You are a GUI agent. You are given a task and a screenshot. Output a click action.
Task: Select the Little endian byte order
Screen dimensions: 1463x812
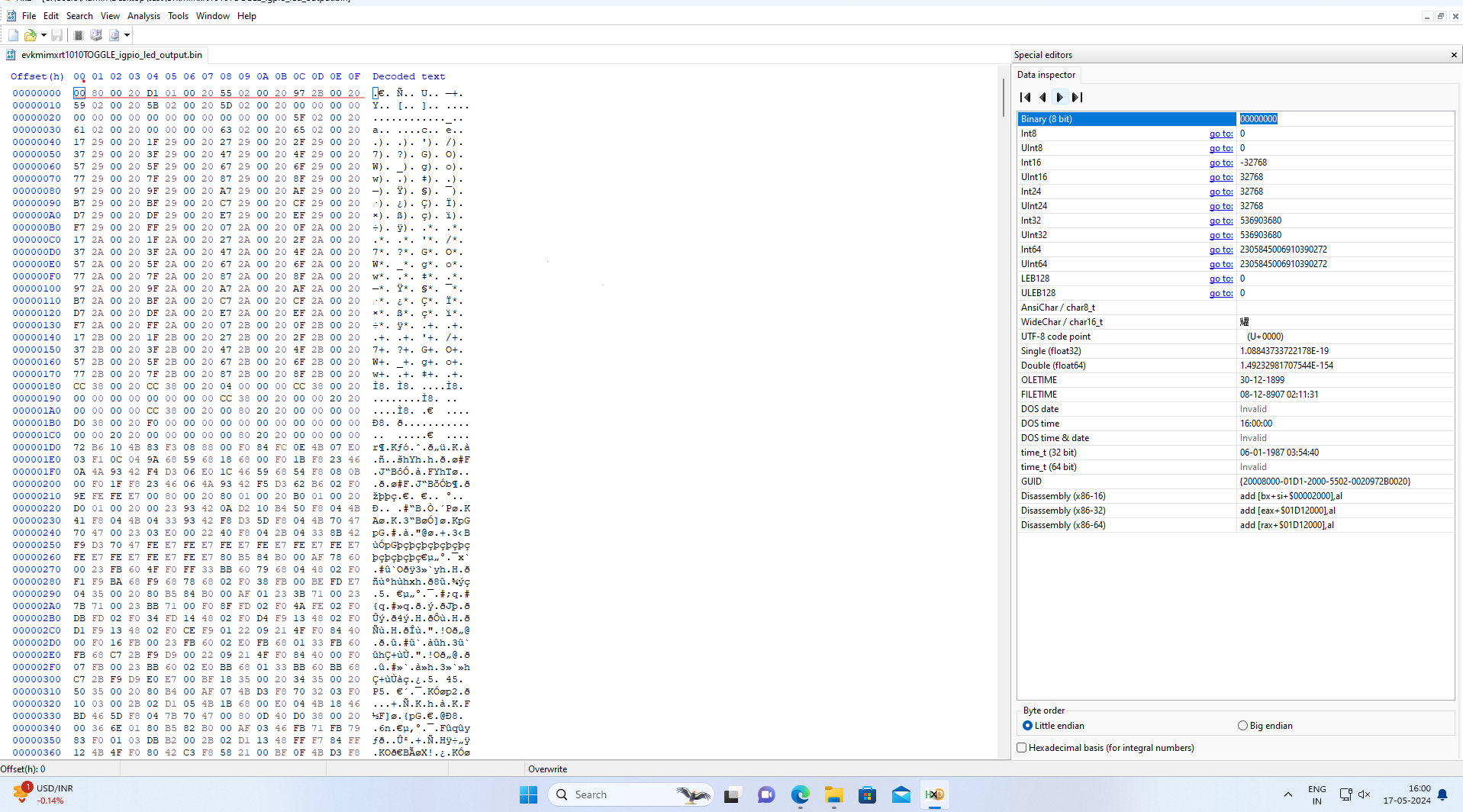tap(1026, 725)
